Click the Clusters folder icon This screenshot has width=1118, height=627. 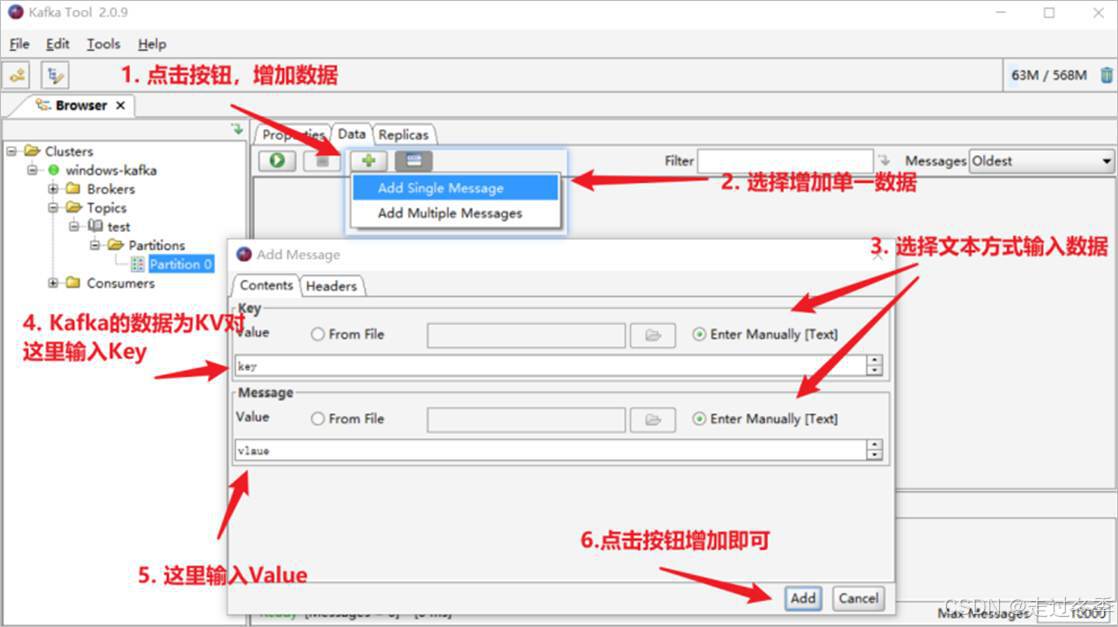point(31,151)
